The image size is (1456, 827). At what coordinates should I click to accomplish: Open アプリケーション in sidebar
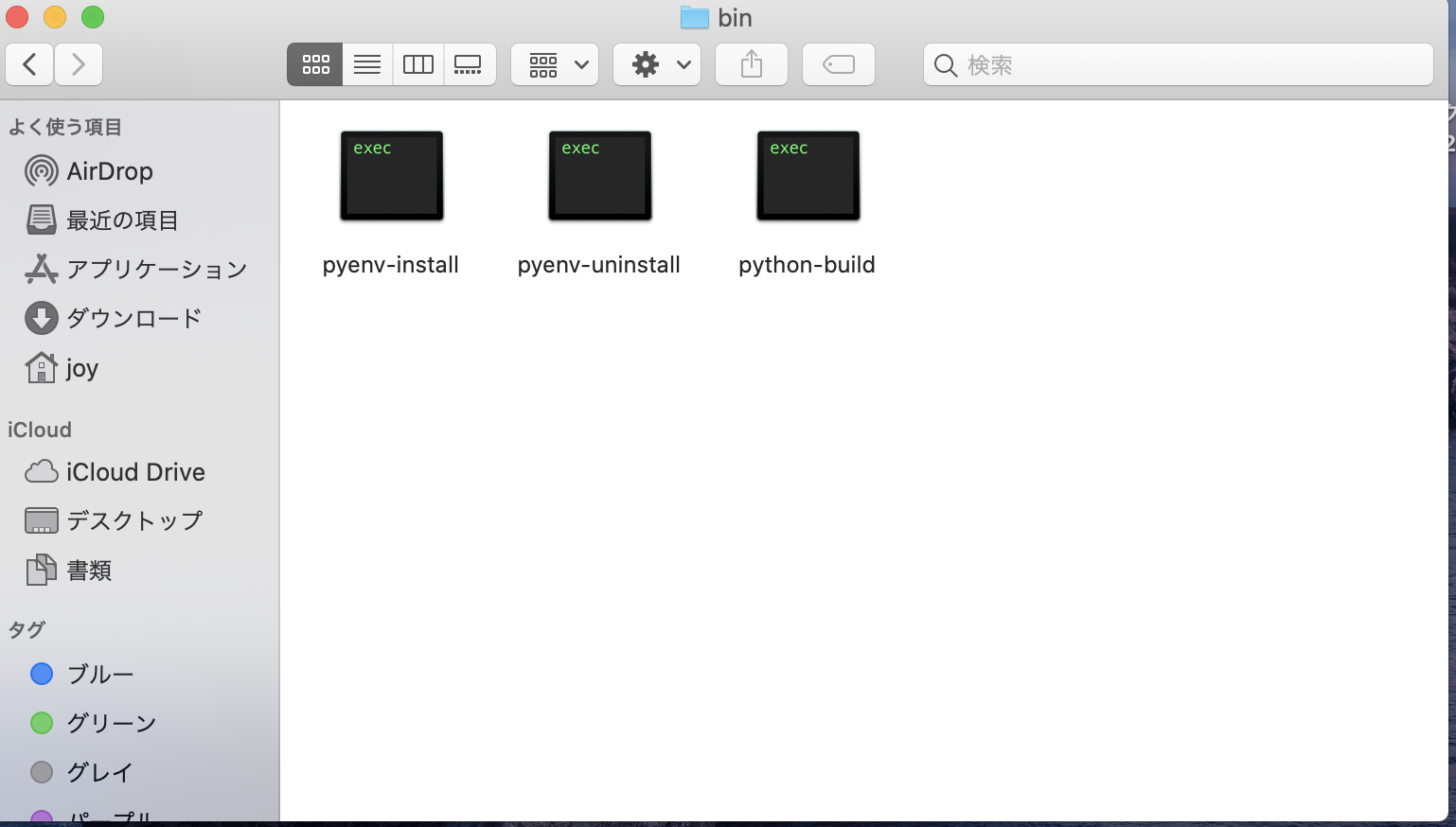point(140,270)
